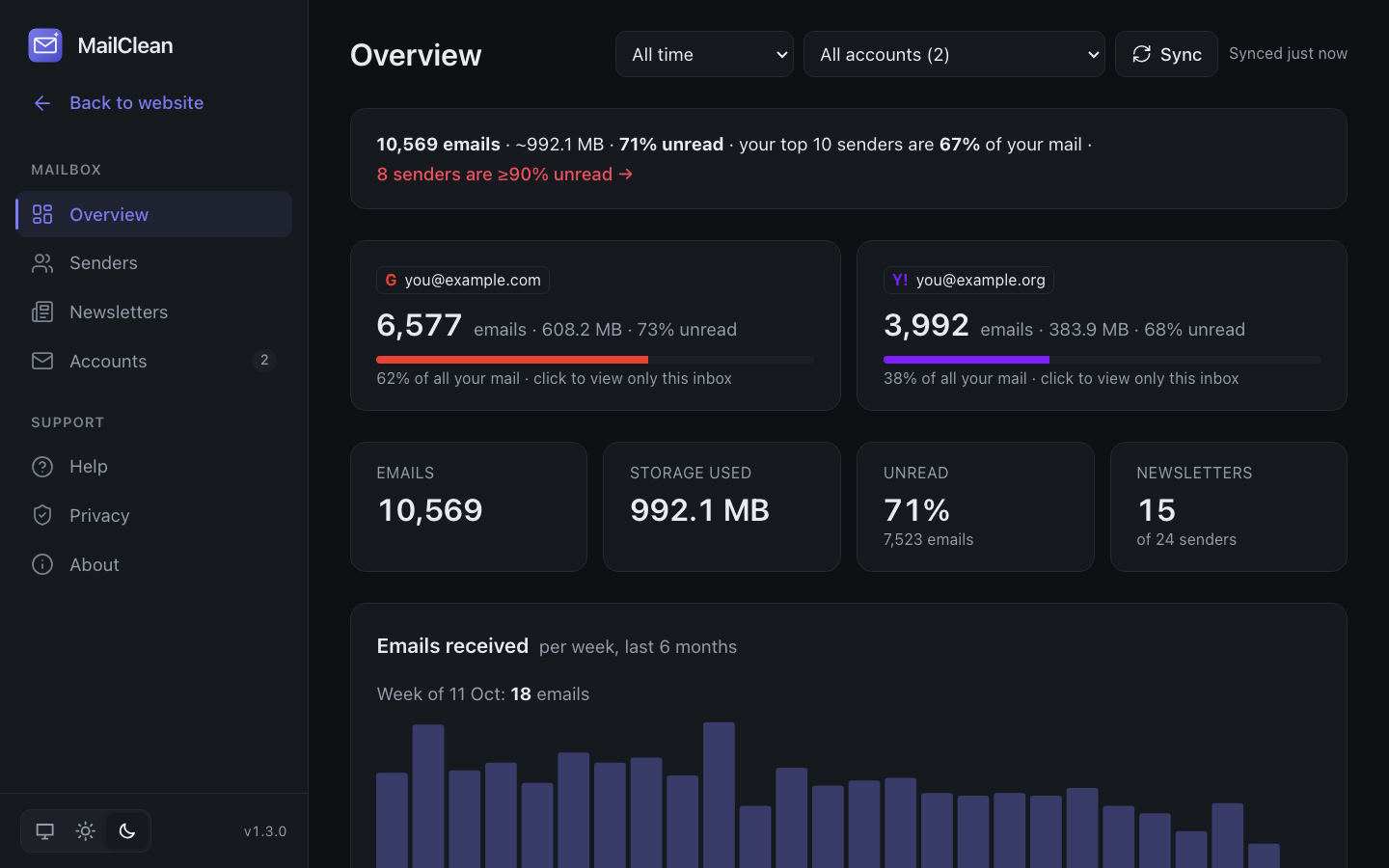
Task: Open the Privacy page
Action: tap(154, 515)
